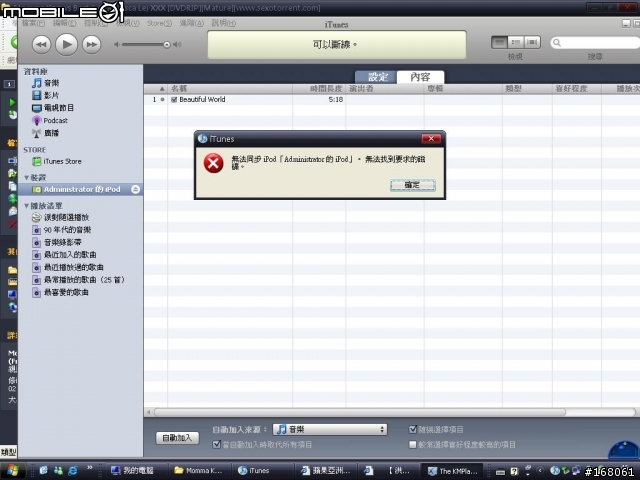Sort by 演出者 artist column header
Viewport: 640px width, 480px height.
point(385,89)
